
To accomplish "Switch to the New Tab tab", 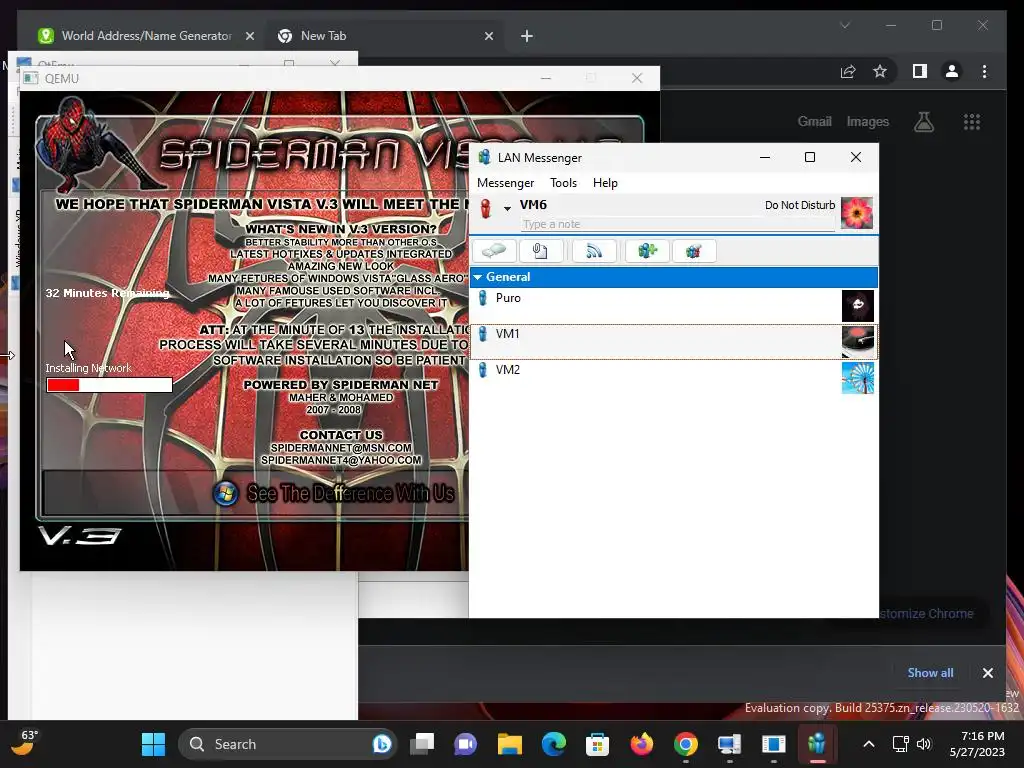I will pos(385,36).
